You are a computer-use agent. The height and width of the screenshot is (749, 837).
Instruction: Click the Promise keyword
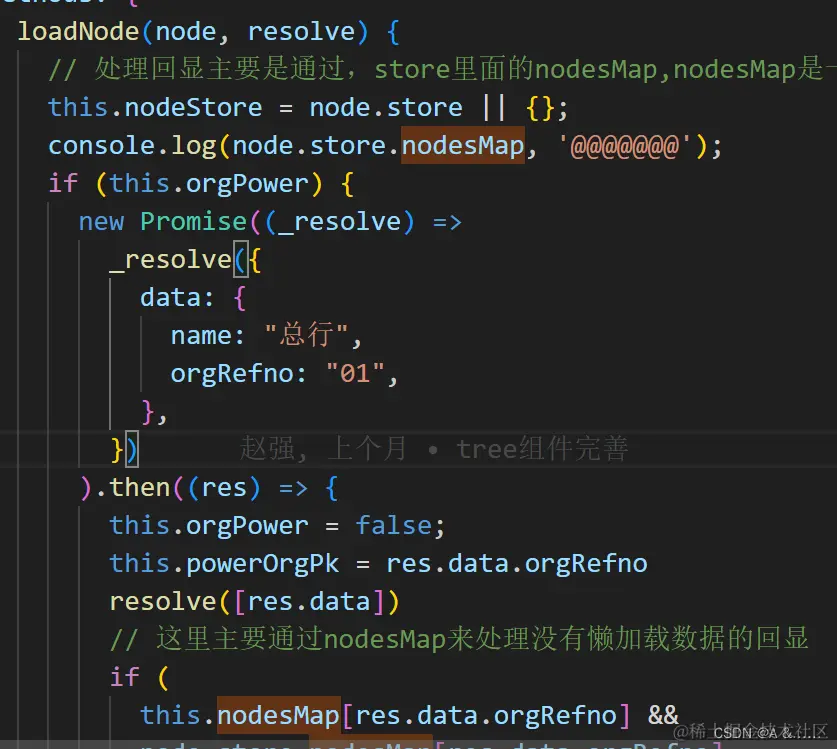[193, 222]
